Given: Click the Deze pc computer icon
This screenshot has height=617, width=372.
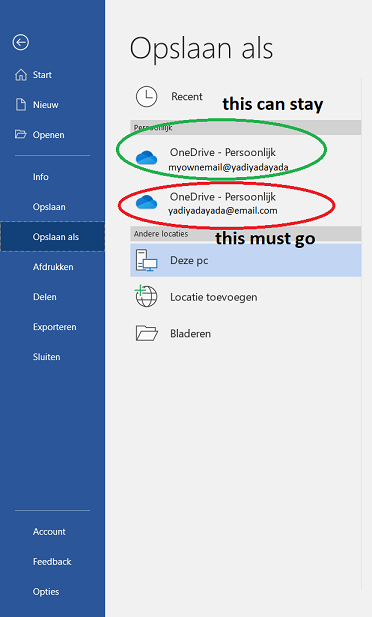Looking at the screenshot, I should (146, 260).
